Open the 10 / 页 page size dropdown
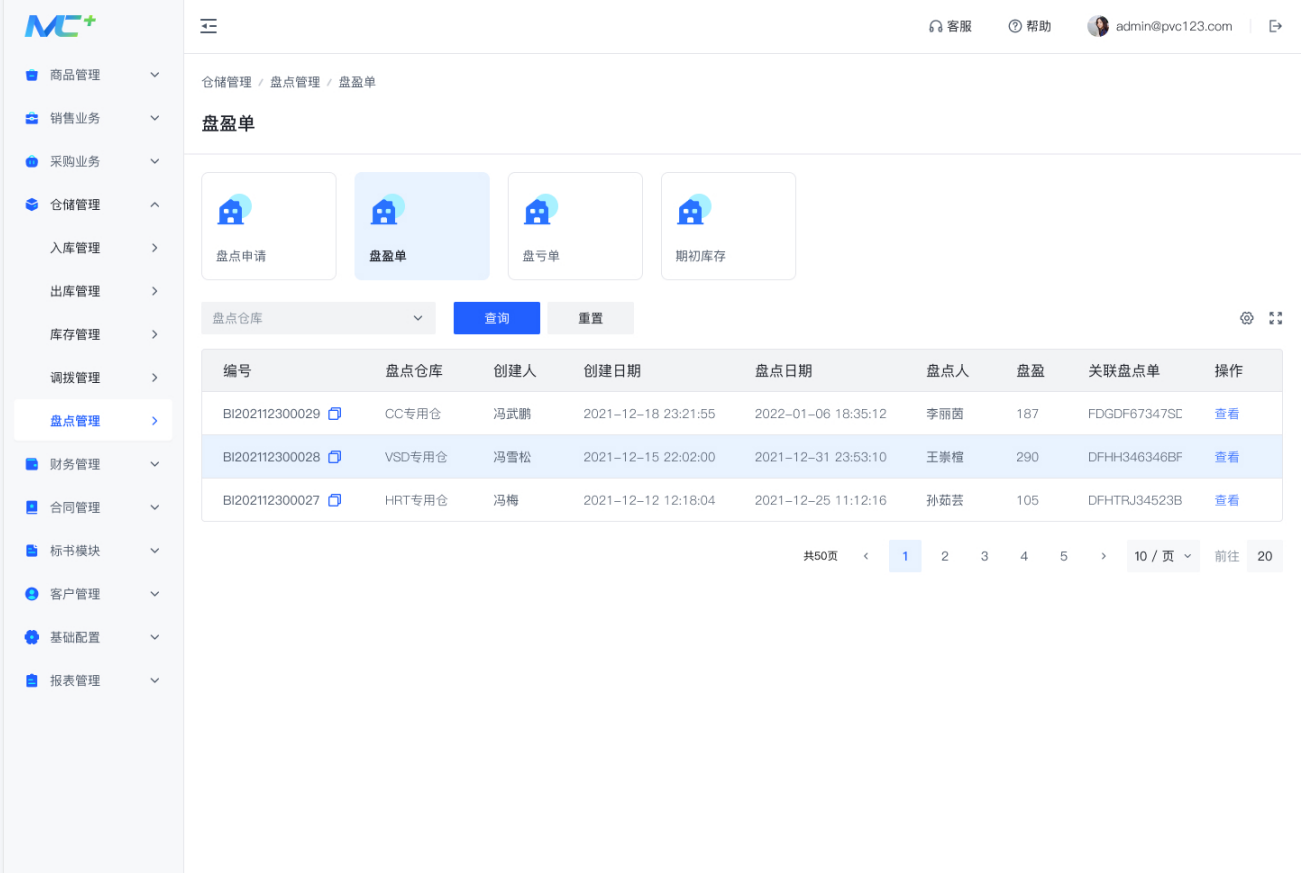Viewport: 1301px width, 873px height. 1163,556
